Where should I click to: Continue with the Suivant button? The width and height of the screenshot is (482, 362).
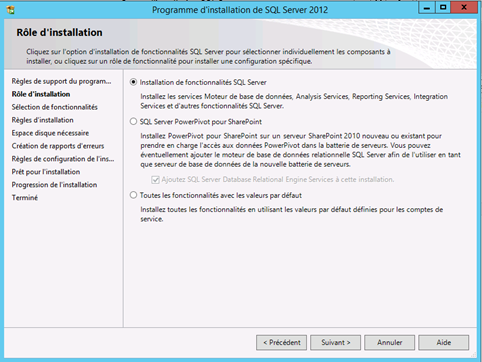pyautogui.click(x=335, y=342)
